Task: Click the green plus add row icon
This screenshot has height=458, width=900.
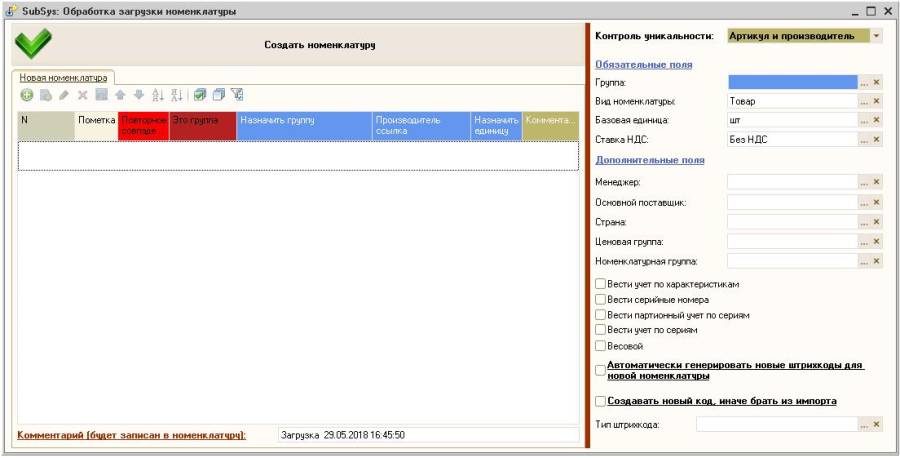Action: coord(27,94)
